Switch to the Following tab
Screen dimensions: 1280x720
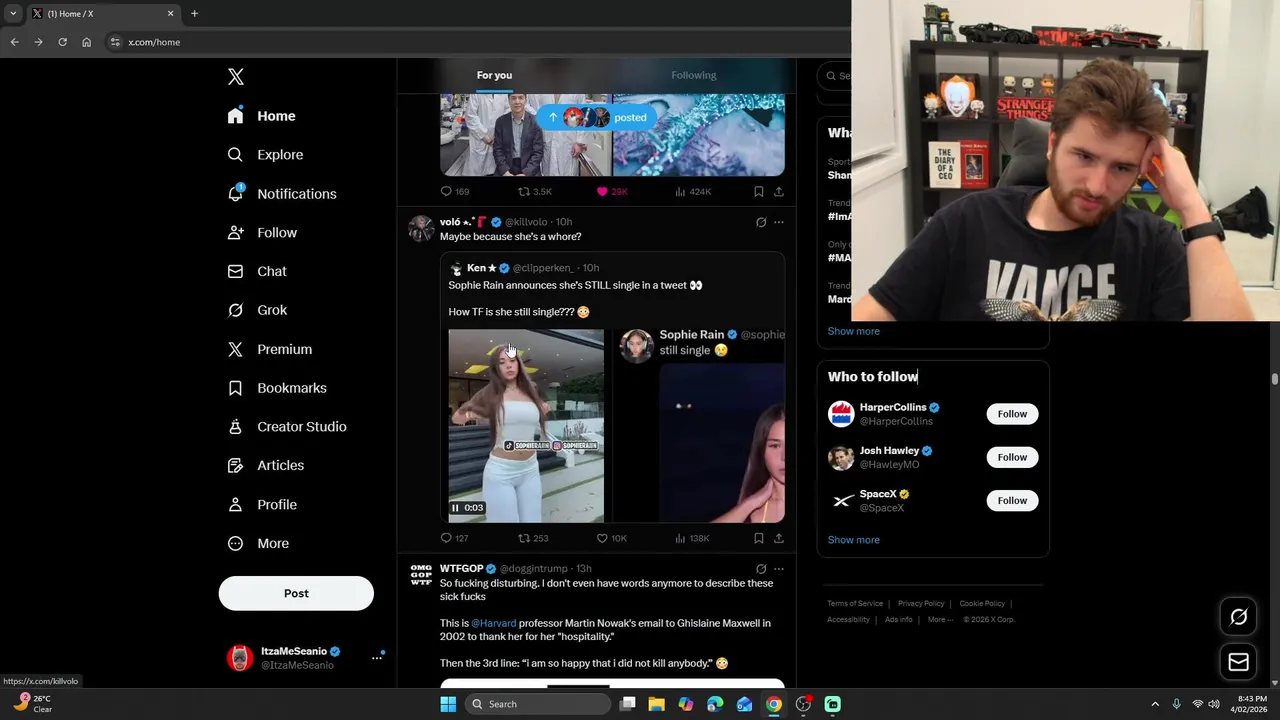click(694, 75)
